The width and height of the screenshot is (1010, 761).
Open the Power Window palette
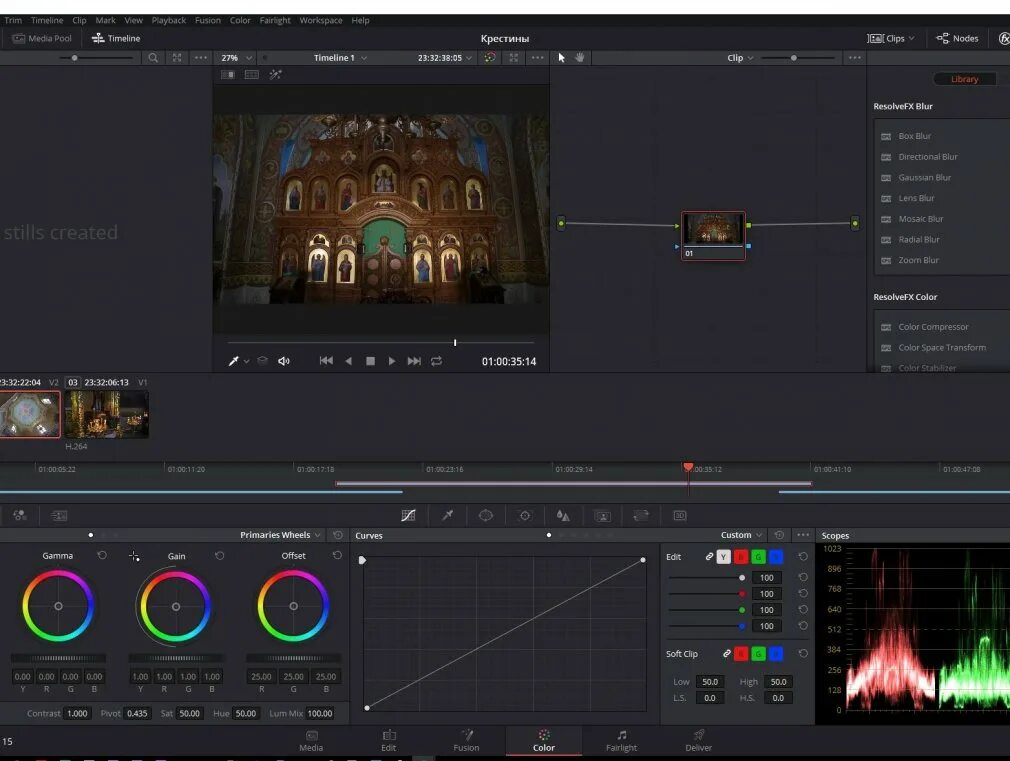coord(486,515)
